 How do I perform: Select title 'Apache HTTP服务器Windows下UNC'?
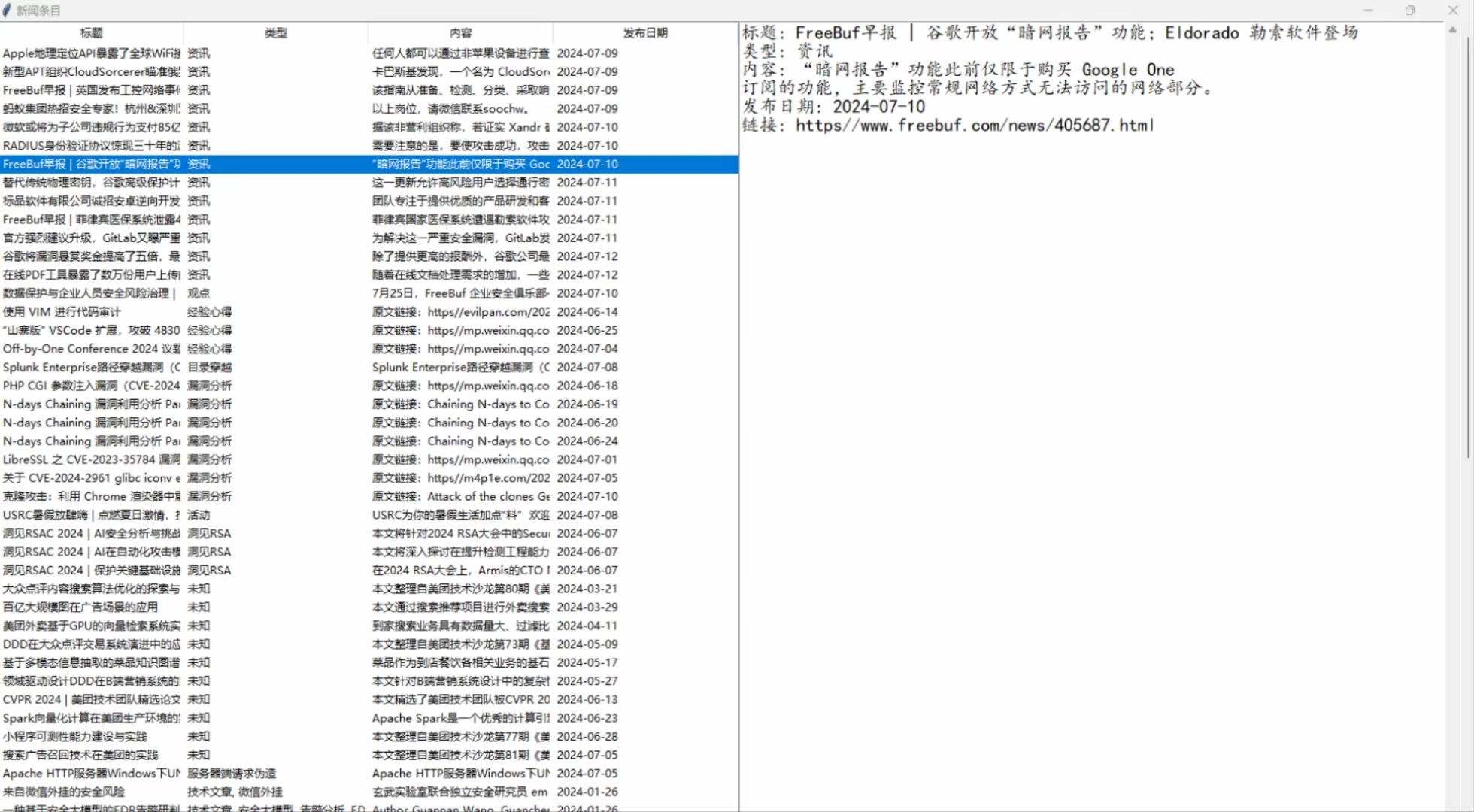[x=92, y=773]
